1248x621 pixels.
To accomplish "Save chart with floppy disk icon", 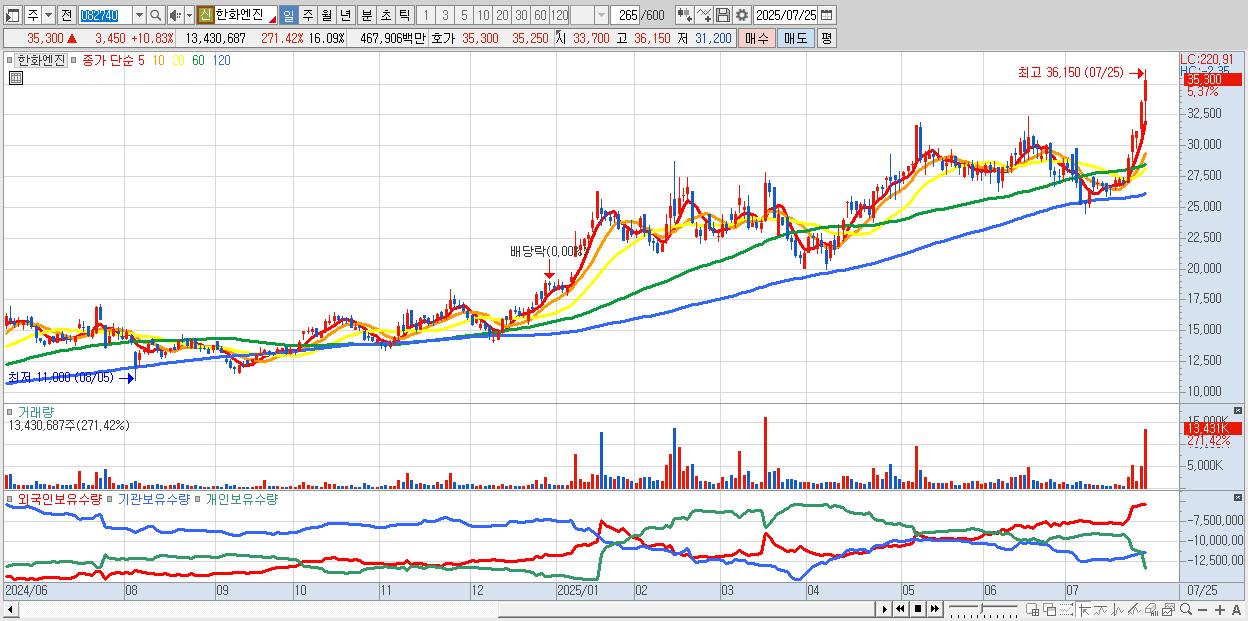I will click(x=723, y=16).
